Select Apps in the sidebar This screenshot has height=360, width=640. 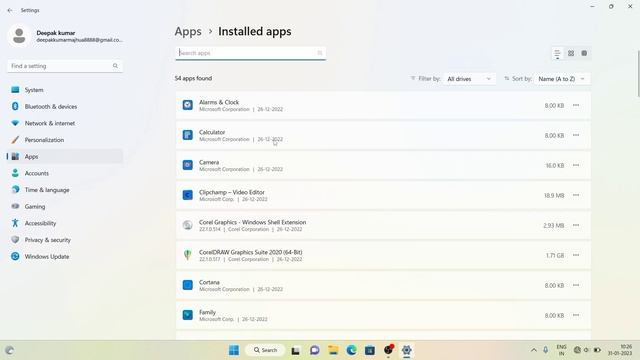pos(65,156)
